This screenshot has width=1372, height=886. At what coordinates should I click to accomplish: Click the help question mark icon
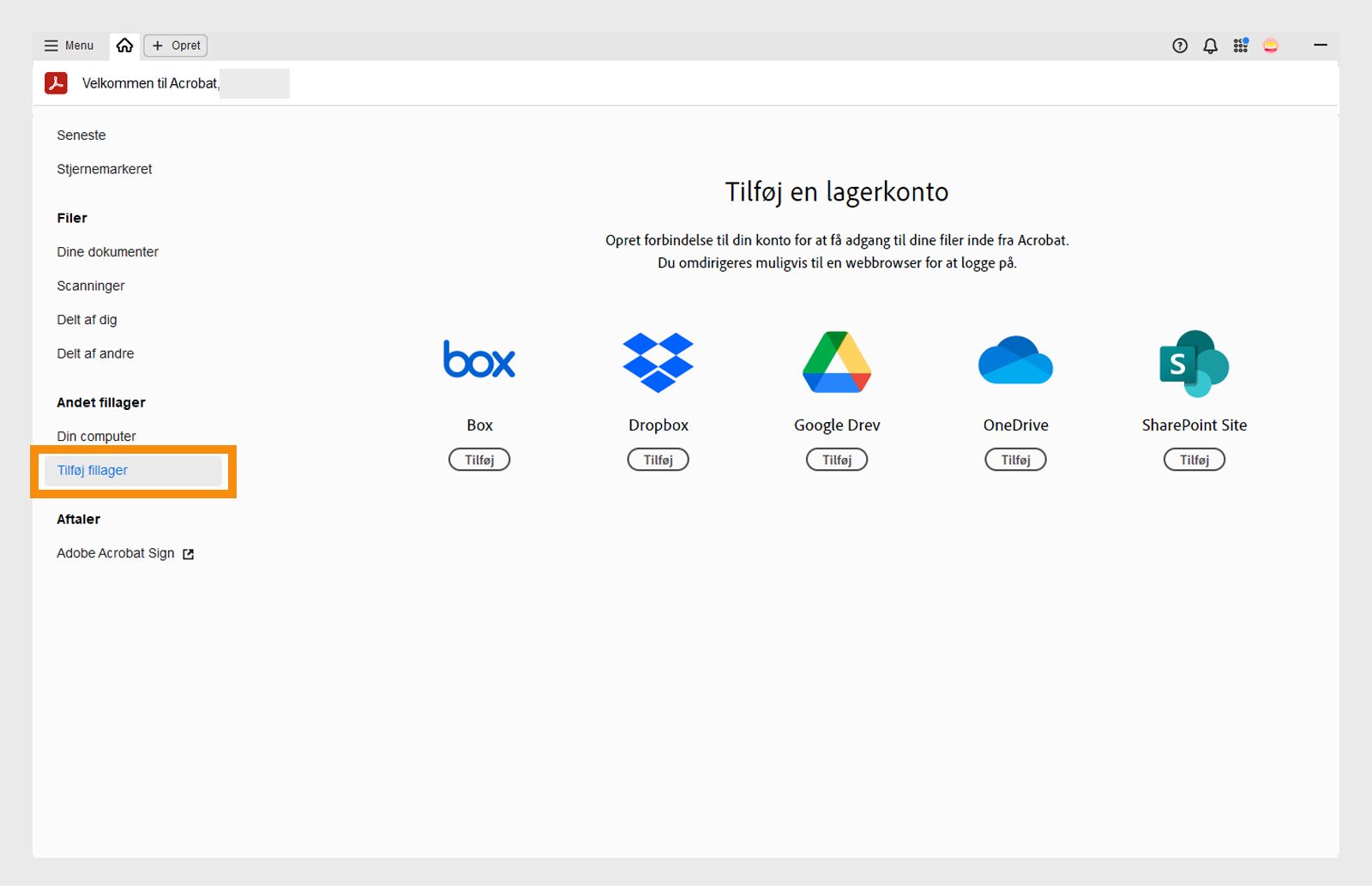pos(1180,45)
